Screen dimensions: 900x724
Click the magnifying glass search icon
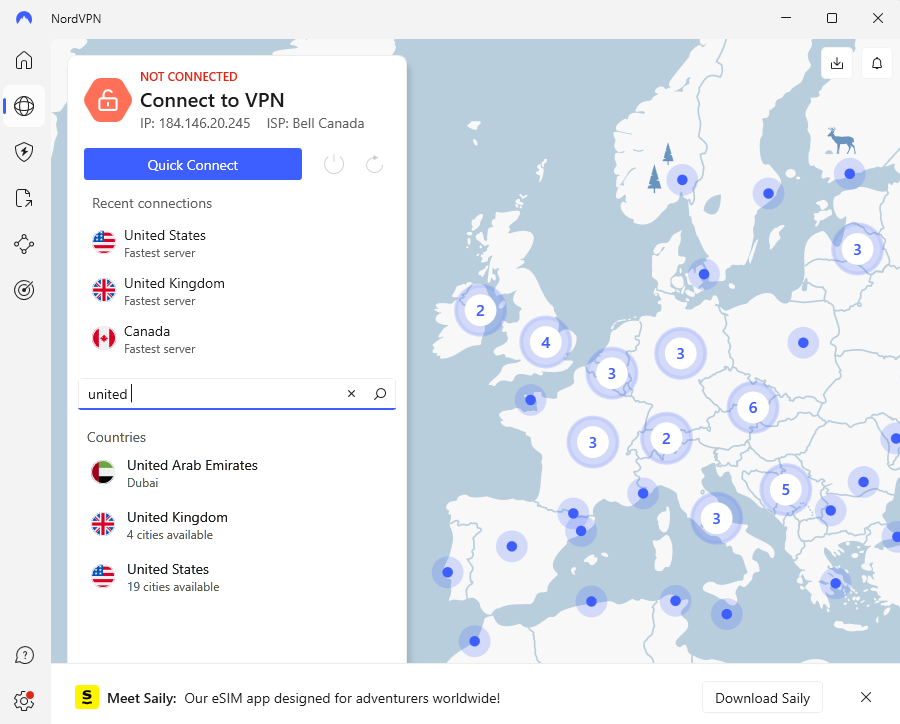tap(380, 393)
